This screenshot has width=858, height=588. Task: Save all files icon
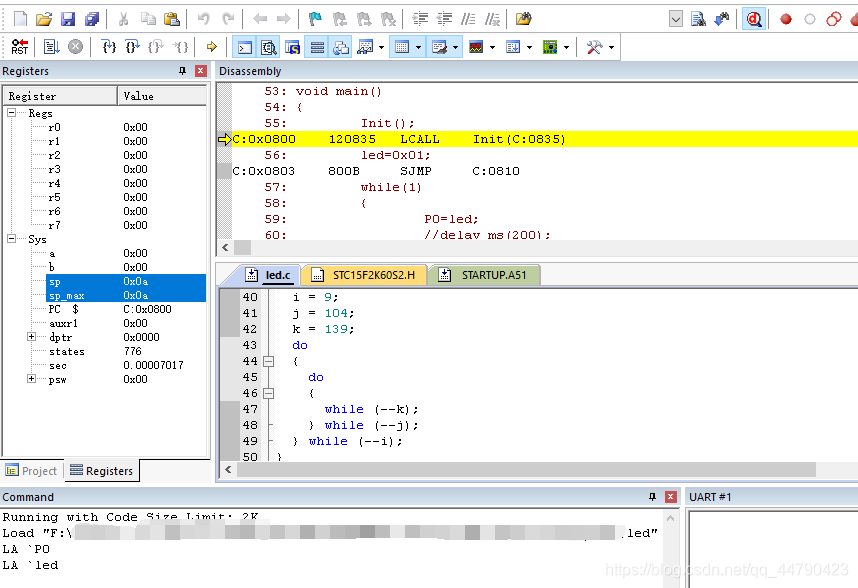click(x=92, y=19)
